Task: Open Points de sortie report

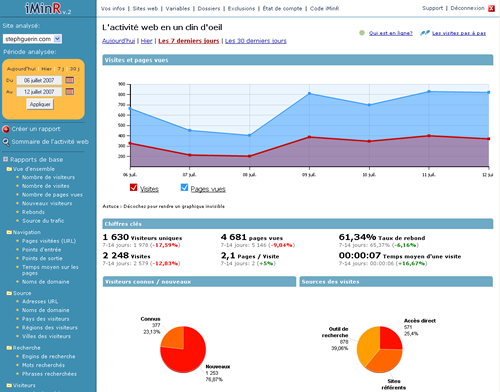Action: point(42,258)
